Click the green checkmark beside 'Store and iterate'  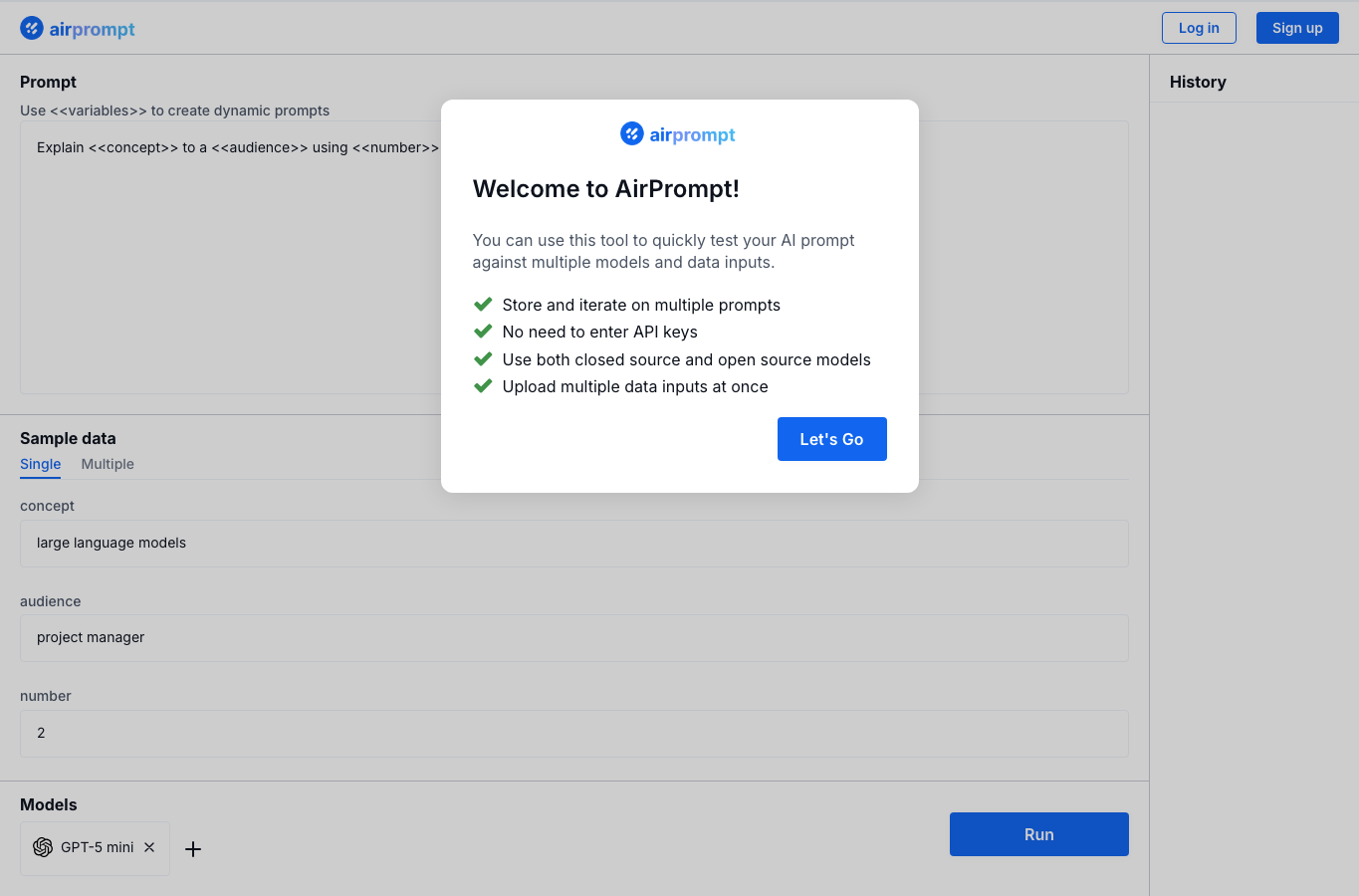point(483,304)
